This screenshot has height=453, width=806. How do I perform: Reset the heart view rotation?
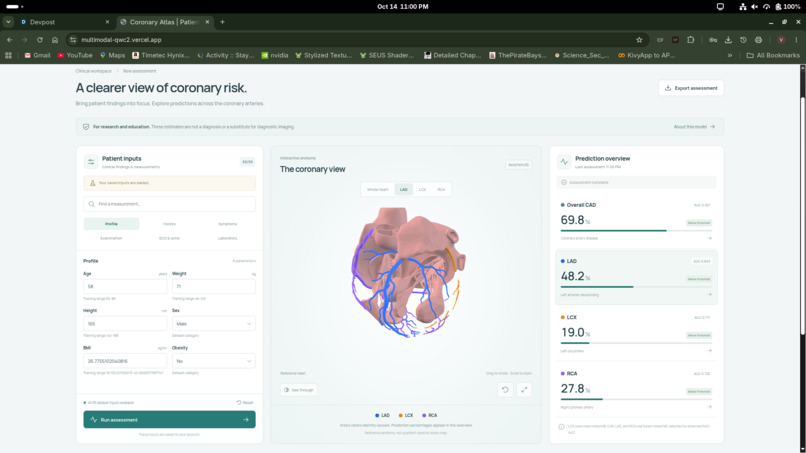505,390
